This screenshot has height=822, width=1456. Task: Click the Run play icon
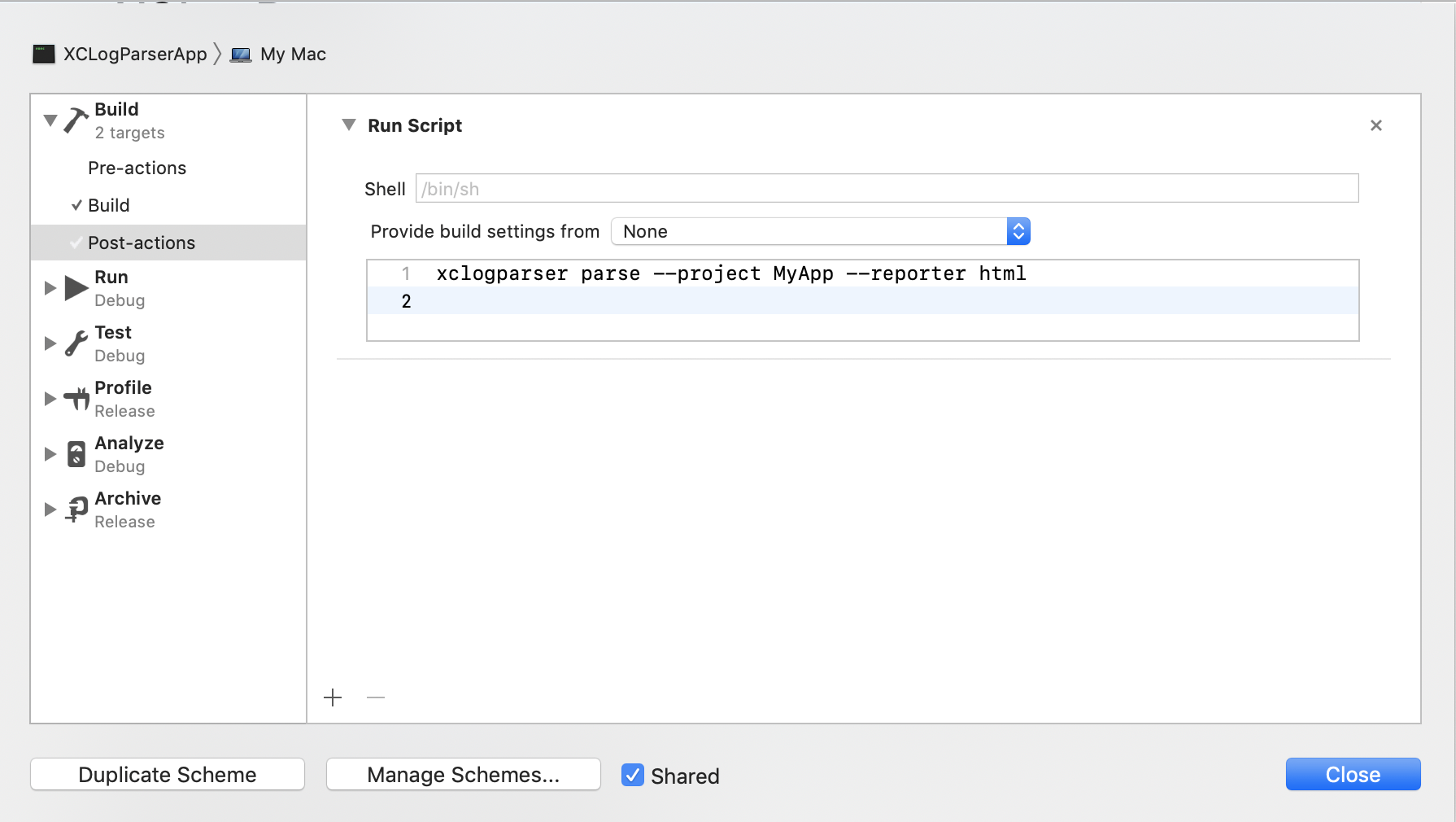pos(76,288)
